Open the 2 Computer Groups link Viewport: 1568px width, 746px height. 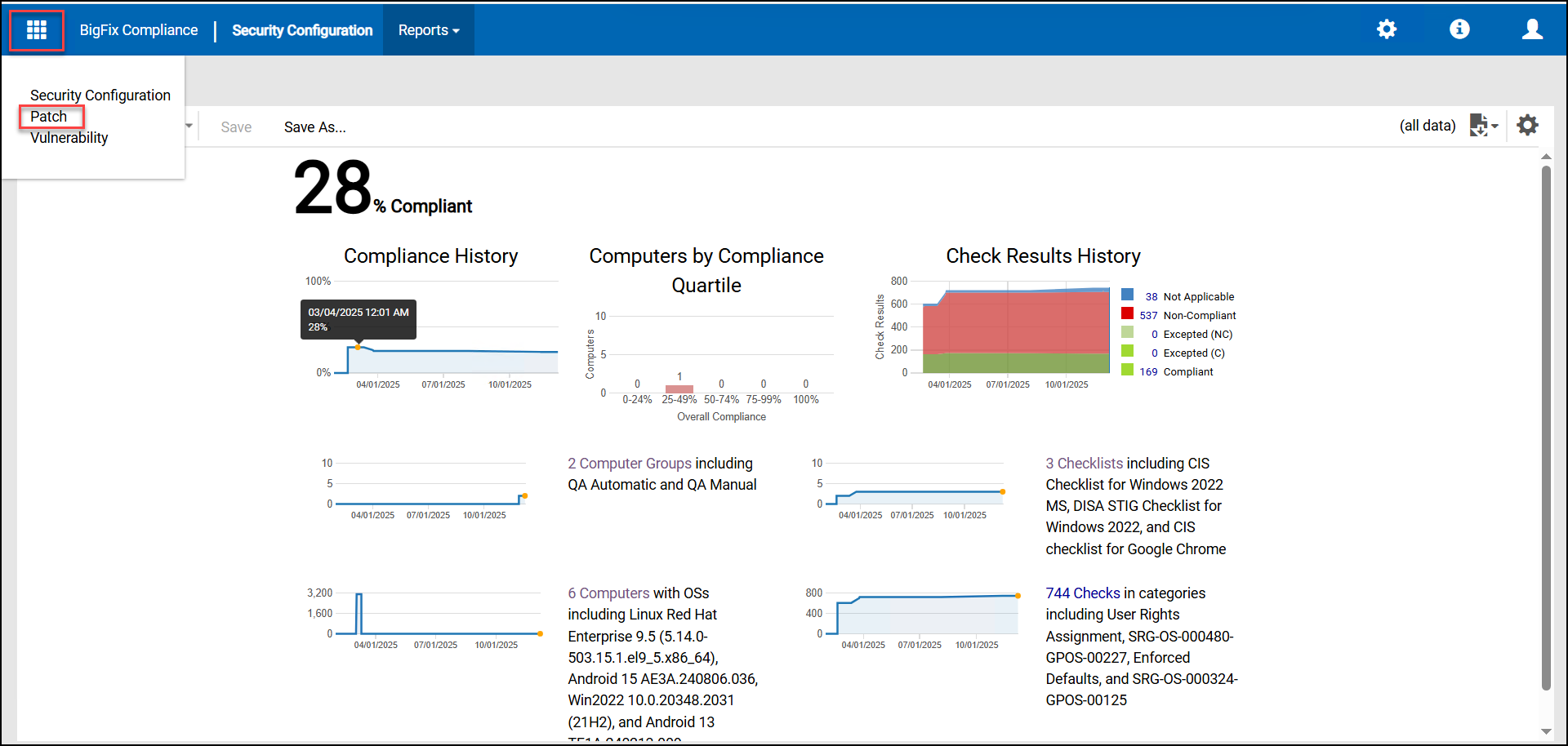(629, 464)
